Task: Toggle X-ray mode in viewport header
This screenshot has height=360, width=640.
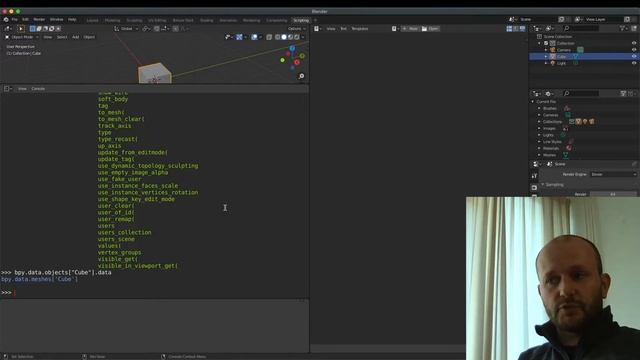Action: [x=269, y=37]
